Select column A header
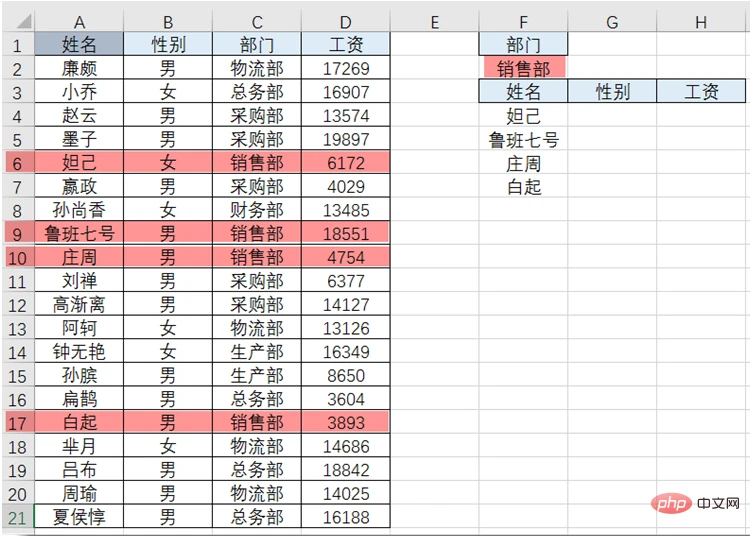The image size is (750, 536). pos(79,22)
